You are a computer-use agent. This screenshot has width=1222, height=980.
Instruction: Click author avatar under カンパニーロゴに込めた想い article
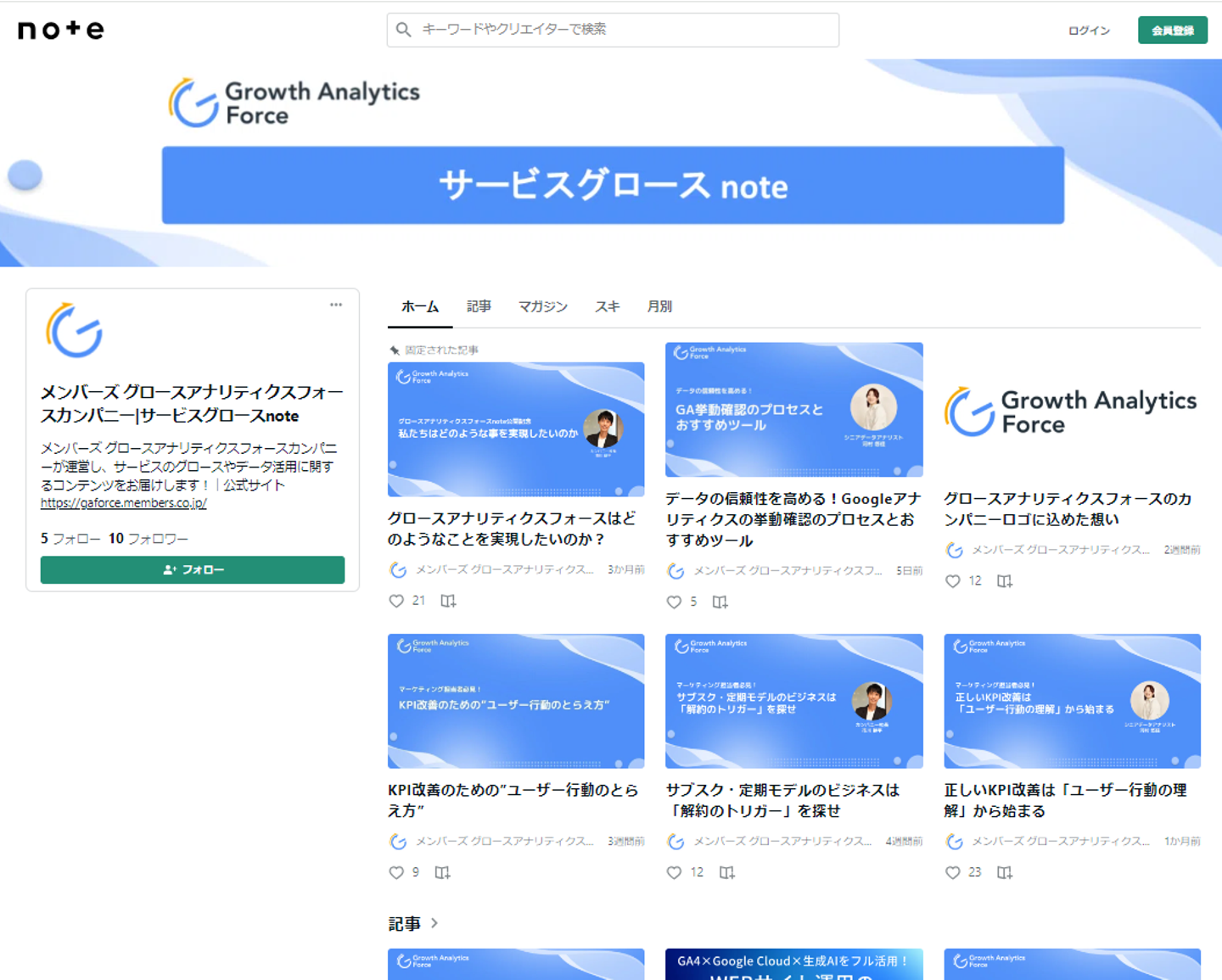click(x=954, y=550)
